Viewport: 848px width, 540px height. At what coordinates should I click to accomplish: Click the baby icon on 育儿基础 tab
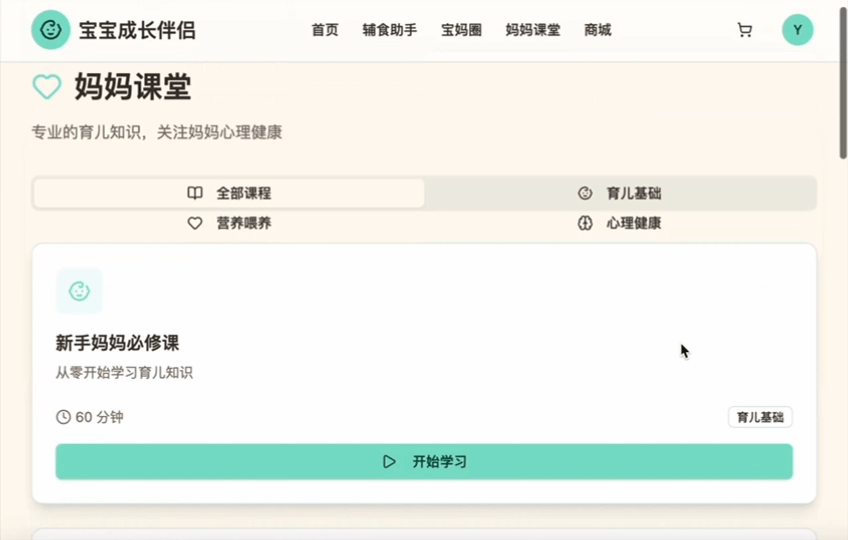coord(585,193)
